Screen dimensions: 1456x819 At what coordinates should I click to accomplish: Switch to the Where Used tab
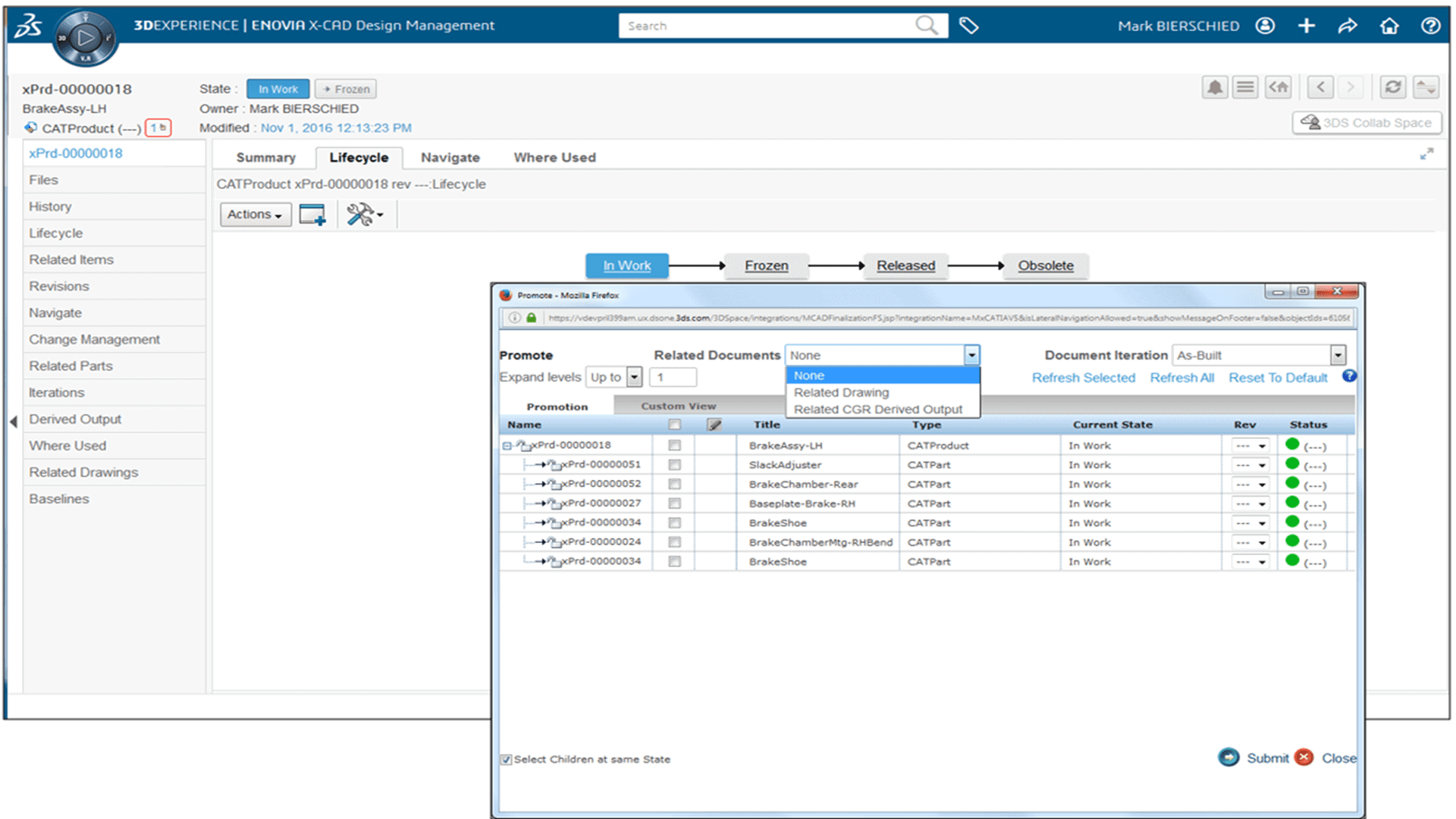pos(554,158)
